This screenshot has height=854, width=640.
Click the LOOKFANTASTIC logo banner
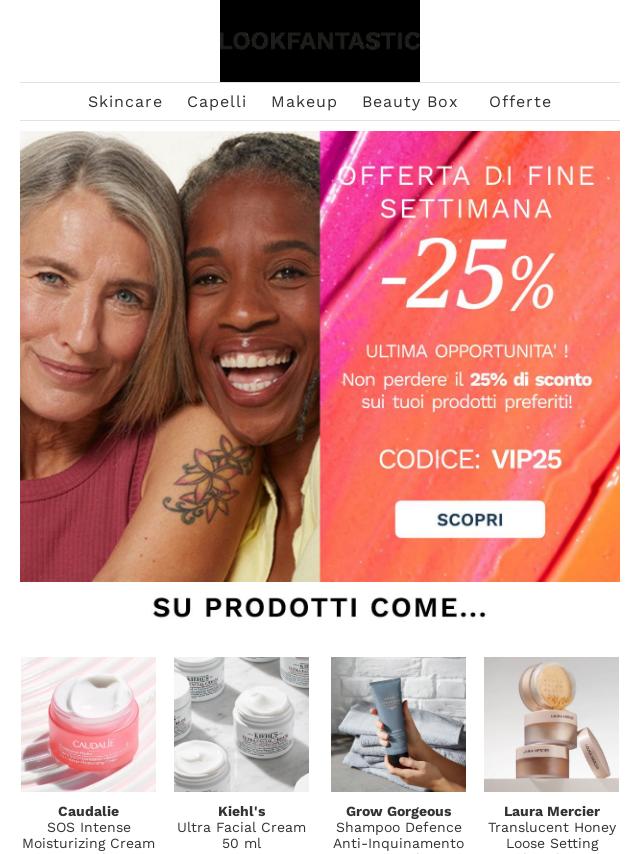320,41
